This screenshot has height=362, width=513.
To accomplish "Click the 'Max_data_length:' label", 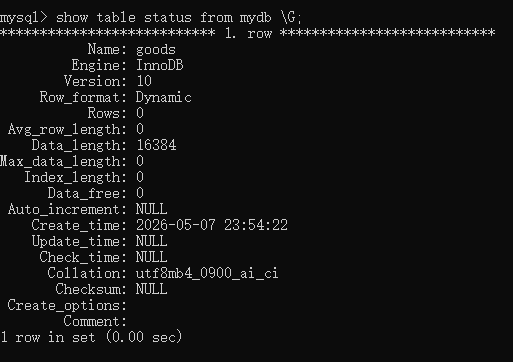I will [x=63, y=162].
